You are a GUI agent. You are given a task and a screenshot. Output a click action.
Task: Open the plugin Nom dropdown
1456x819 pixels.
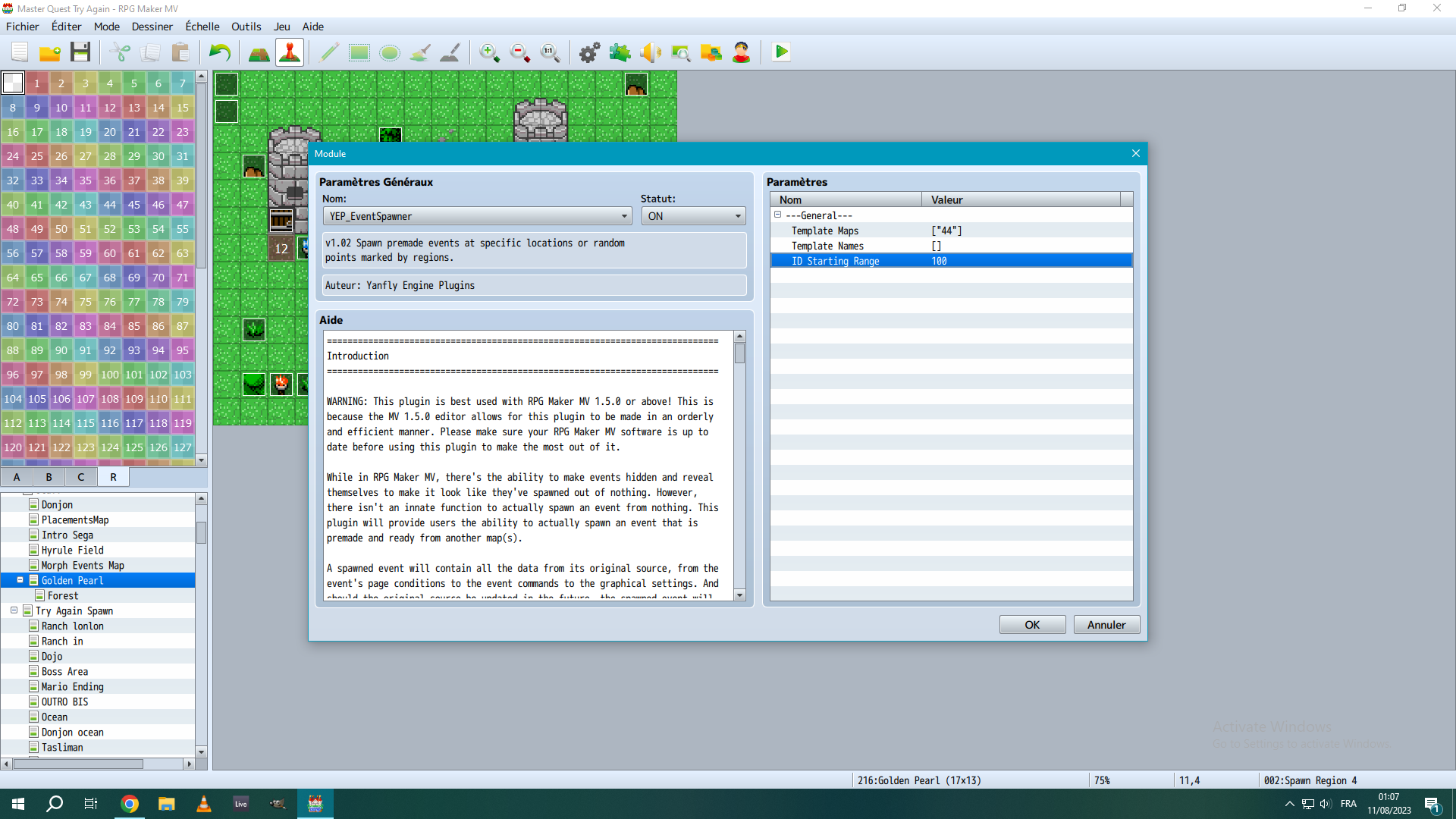(478, 216)
